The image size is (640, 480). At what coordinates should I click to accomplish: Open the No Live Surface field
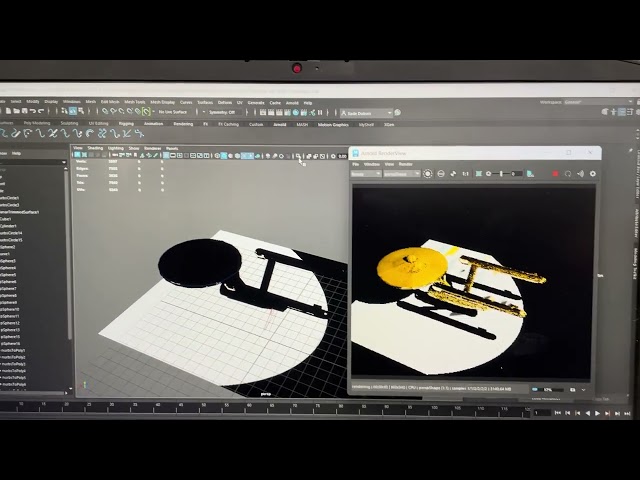(173, 112)
